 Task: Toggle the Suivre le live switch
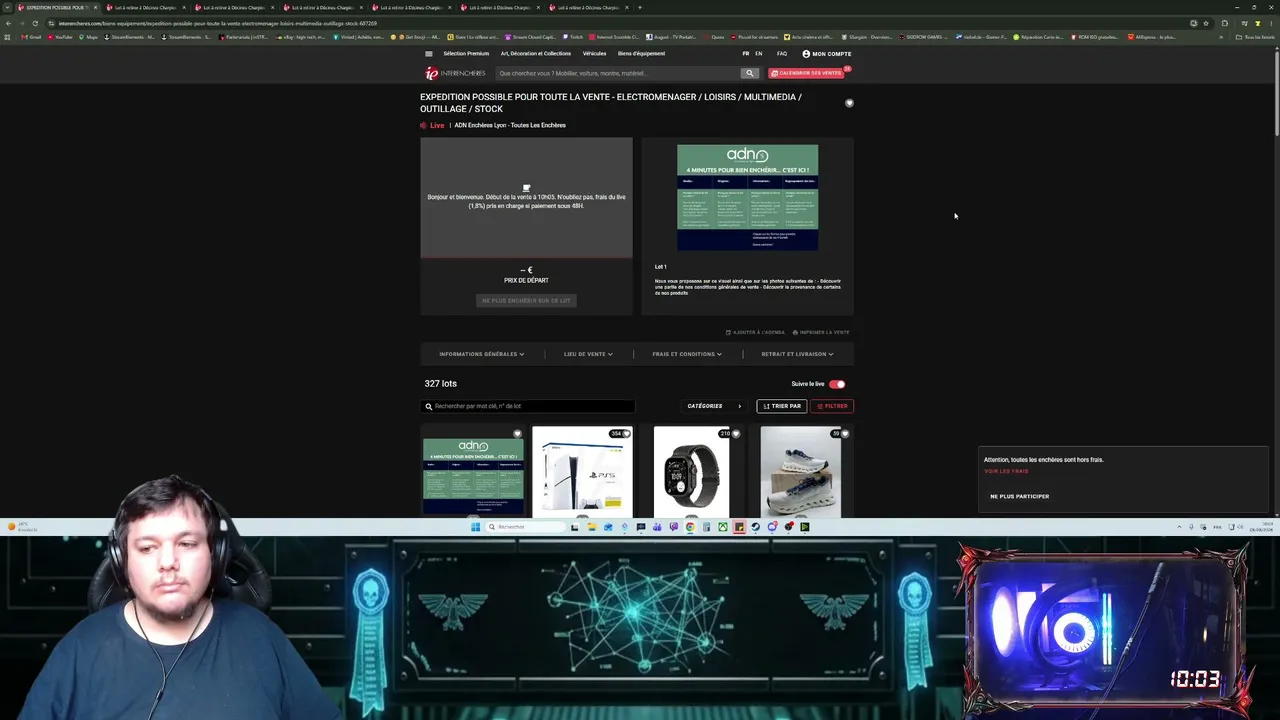(837, 384)
